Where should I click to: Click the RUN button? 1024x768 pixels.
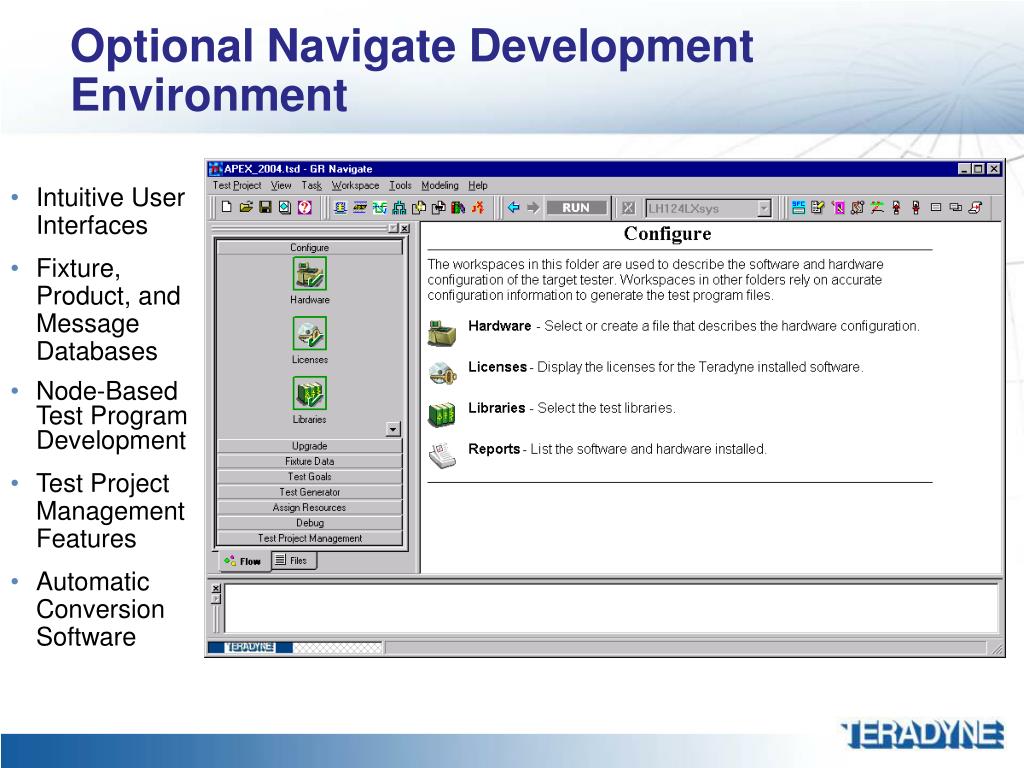coord(576,208)
